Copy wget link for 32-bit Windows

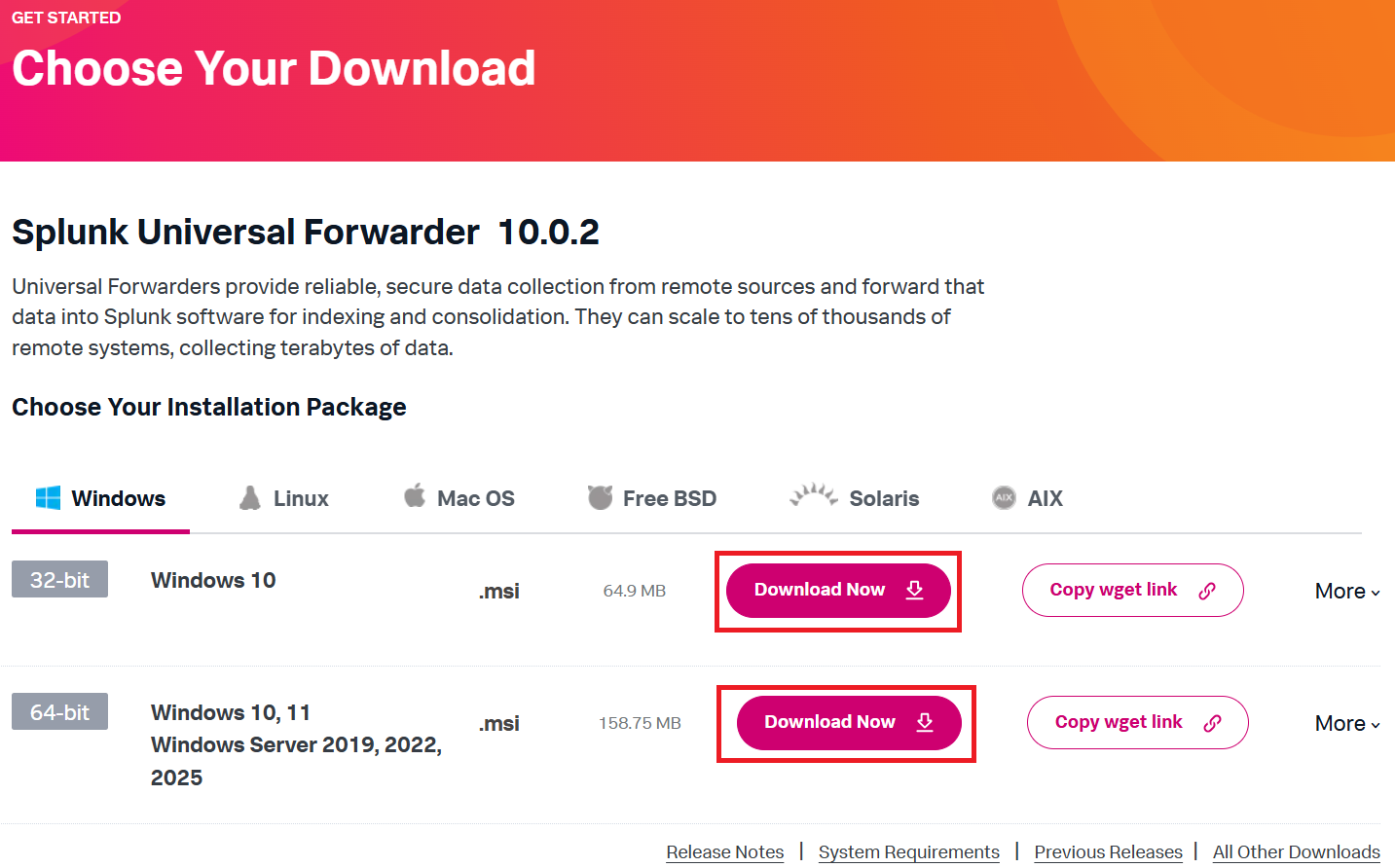coord(1132,590)
